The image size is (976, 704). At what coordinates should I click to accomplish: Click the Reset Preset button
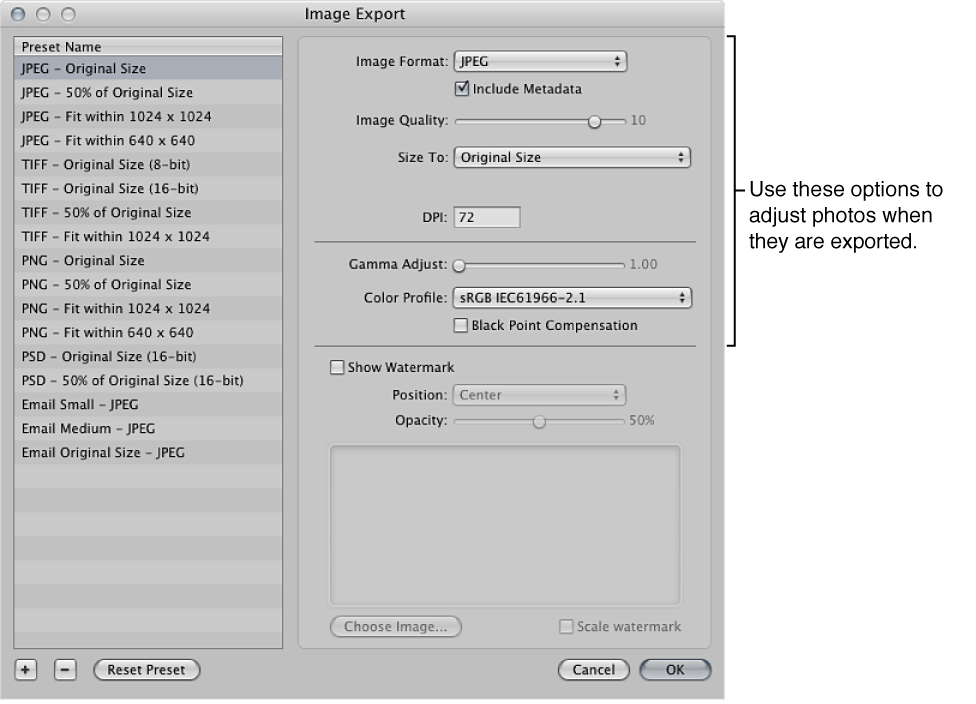pos(146,670)
